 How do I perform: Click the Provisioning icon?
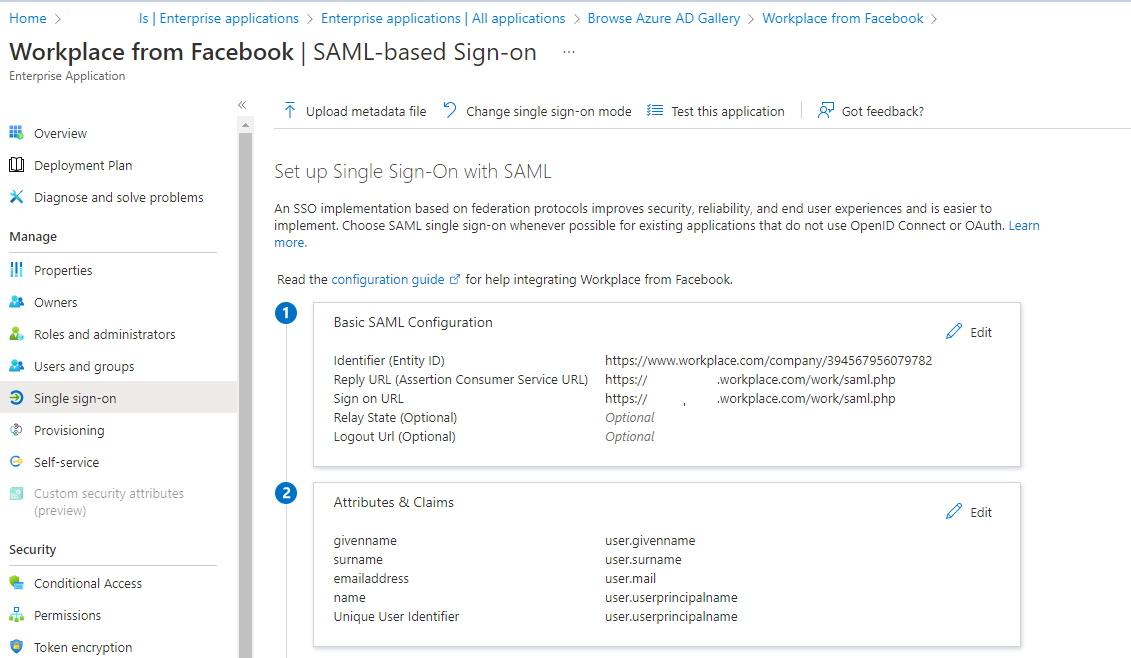[x=16, y=430]
